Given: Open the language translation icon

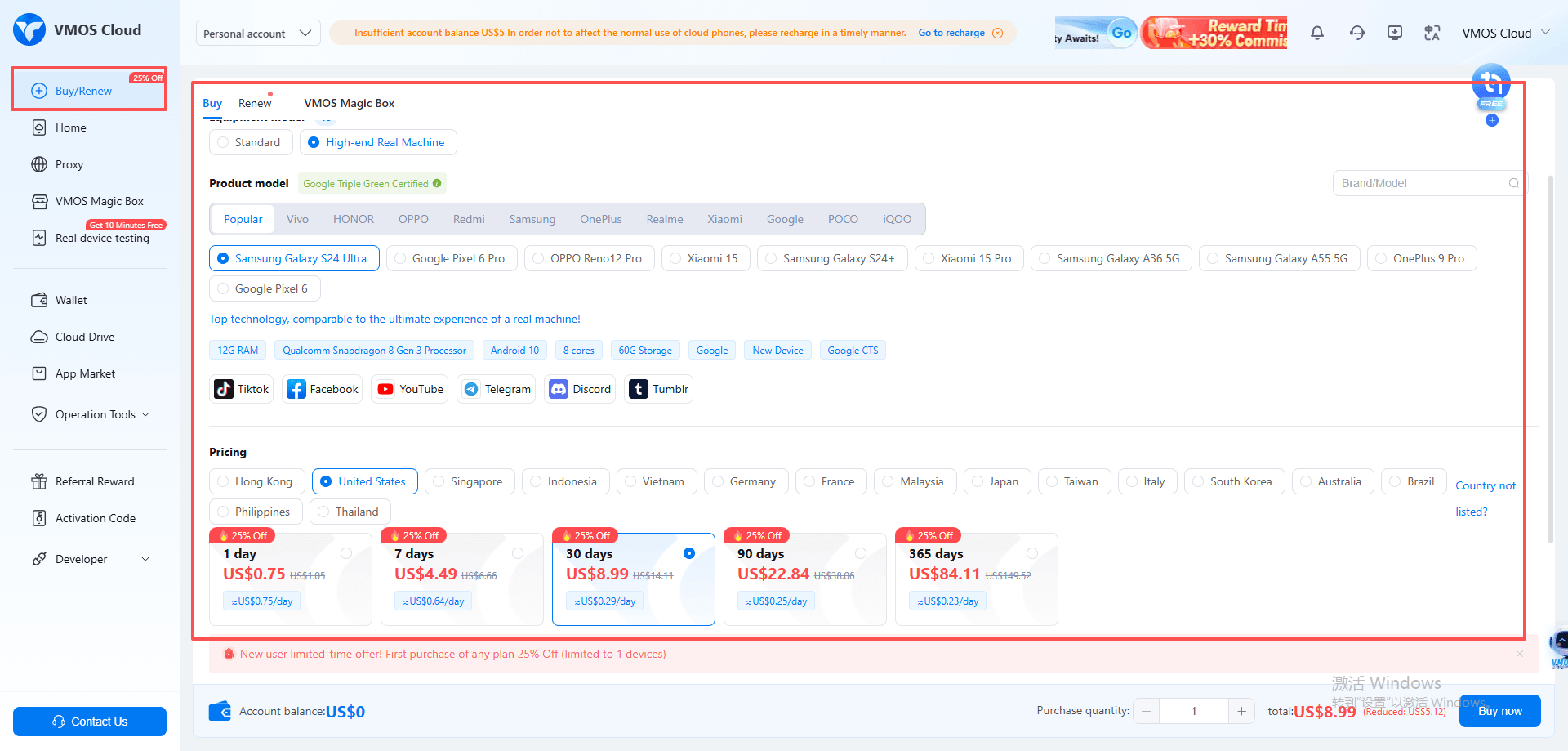Looking at the screenshot, I should (x=1432, y=33).
